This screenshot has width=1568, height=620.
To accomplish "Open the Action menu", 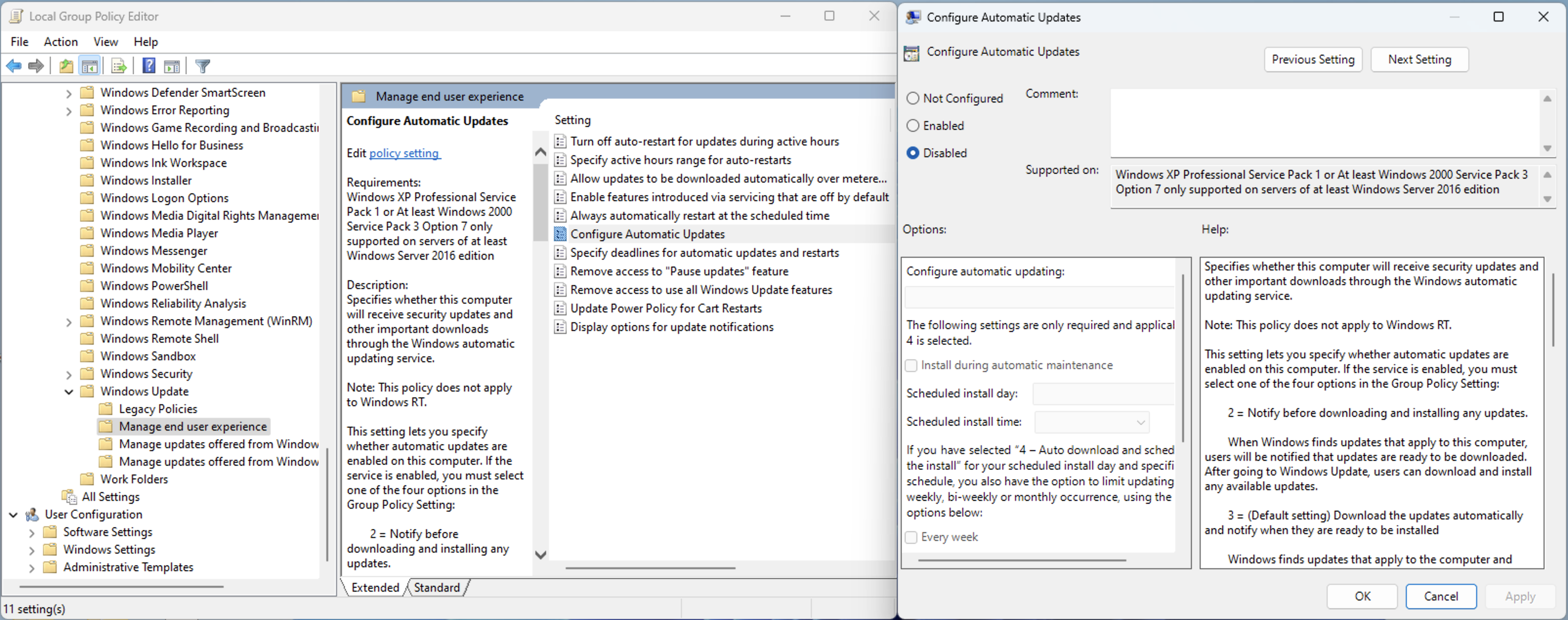I will pos(60,41).
